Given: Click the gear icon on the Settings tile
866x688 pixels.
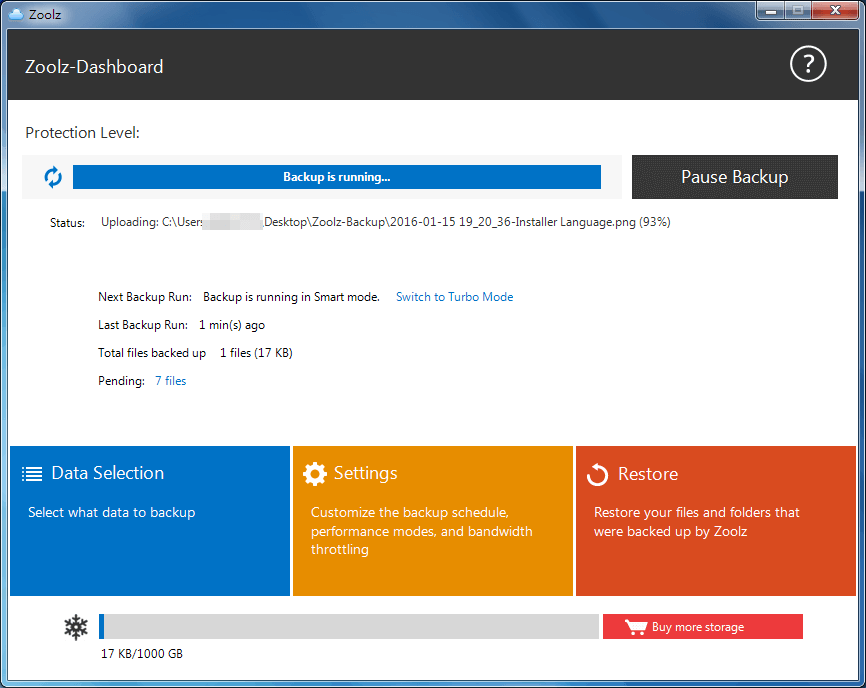Looking at the screenshot, I should [315, 474].
